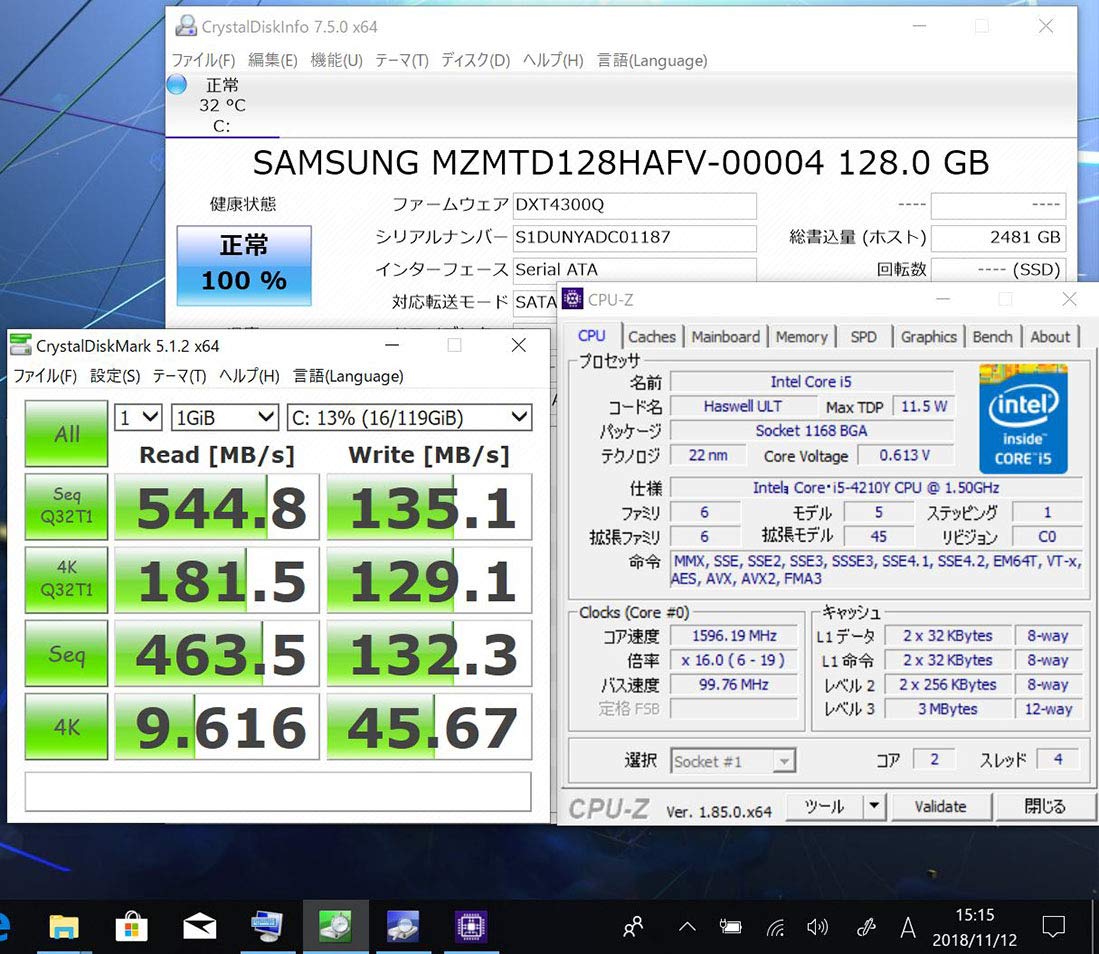This screenshot has height=954, width=1099.
Task: Open the C: drive selection dropdown
Action: (x=408, y=417)
